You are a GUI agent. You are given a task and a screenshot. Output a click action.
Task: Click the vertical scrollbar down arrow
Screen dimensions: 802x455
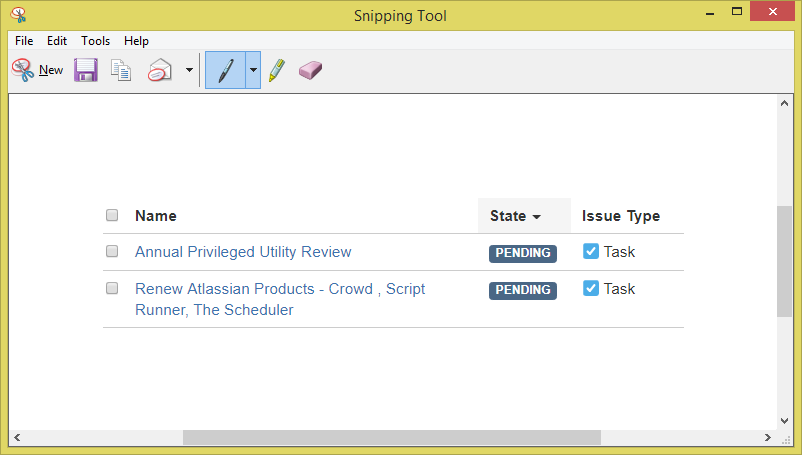click(x=785, y=421)
